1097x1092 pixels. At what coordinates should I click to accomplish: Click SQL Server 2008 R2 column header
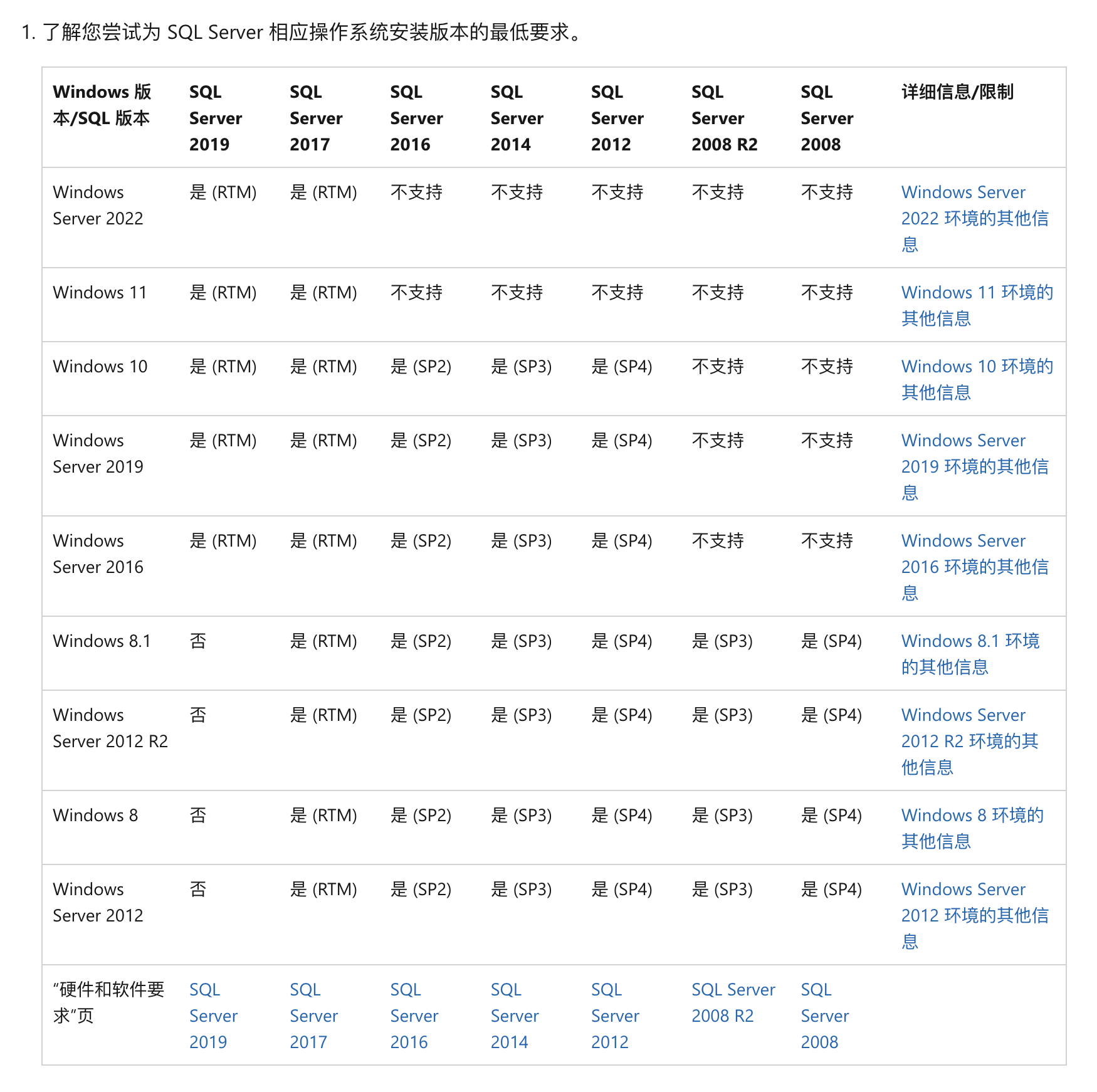(725, 118)
